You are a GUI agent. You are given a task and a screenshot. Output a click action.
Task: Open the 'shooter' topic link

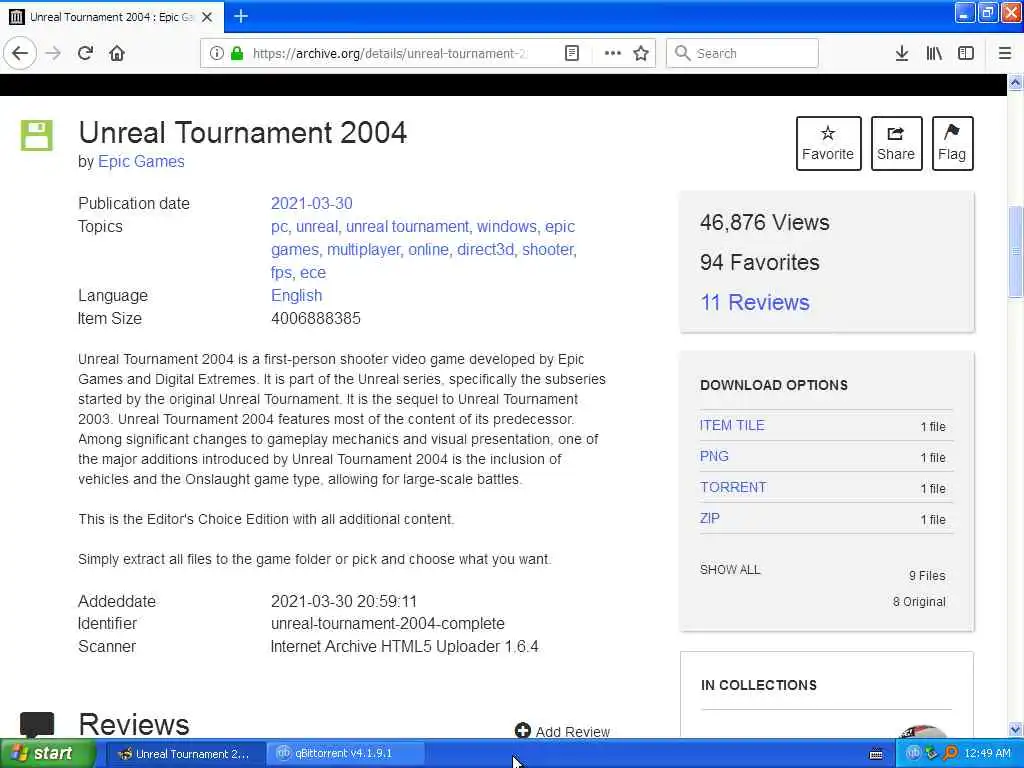tap(547, 249)
